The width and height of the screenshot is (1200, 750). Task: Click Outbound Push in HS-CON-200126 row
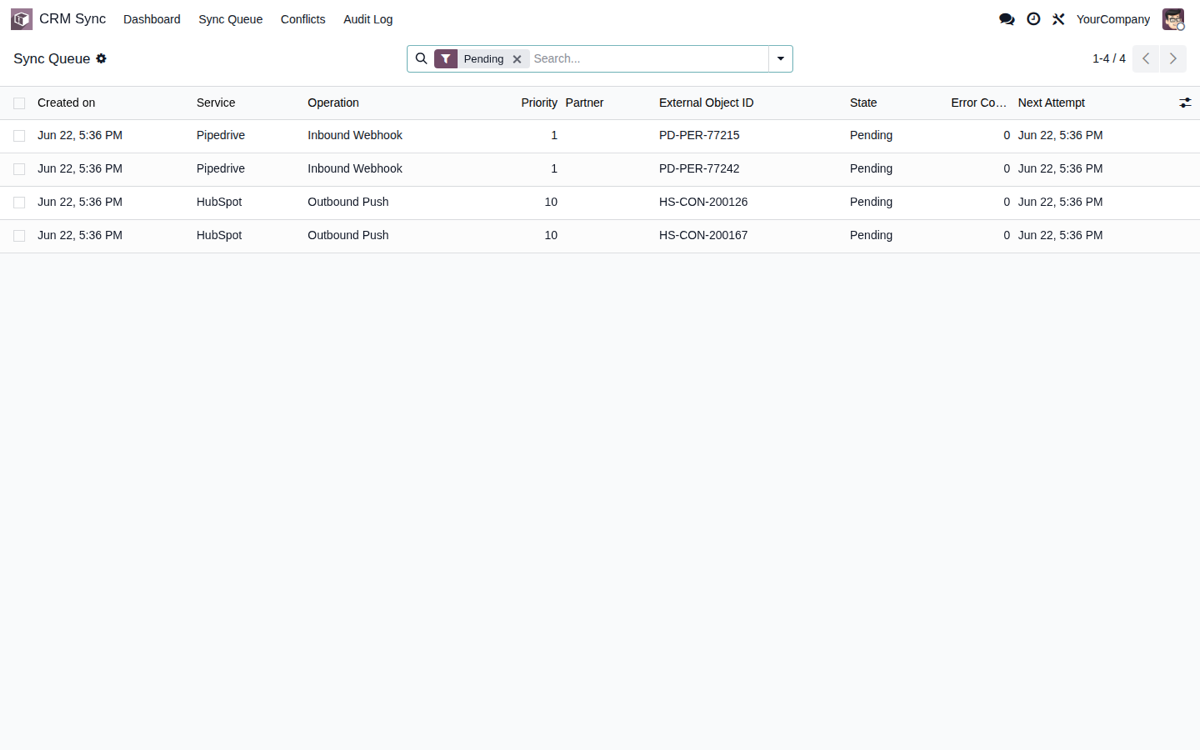348,202
